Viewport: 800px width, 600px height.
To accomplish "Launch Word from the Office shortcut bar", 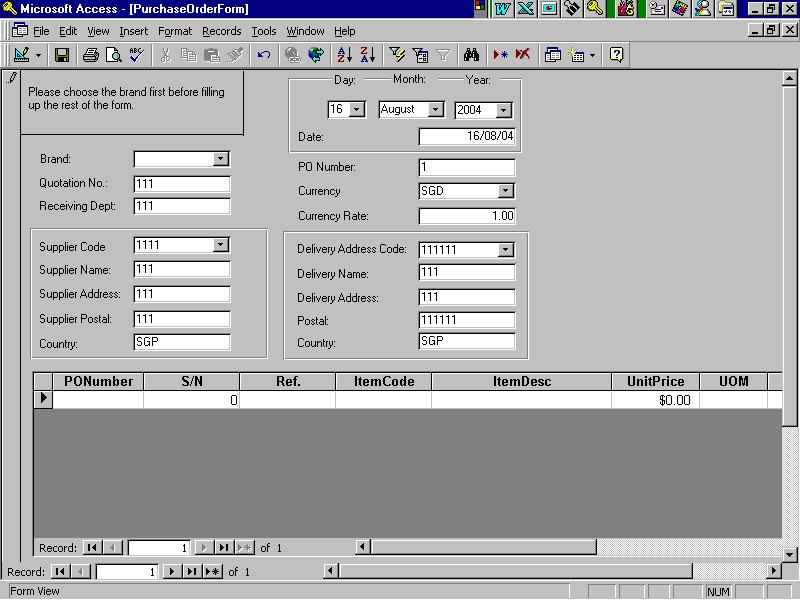I will 503,9.
